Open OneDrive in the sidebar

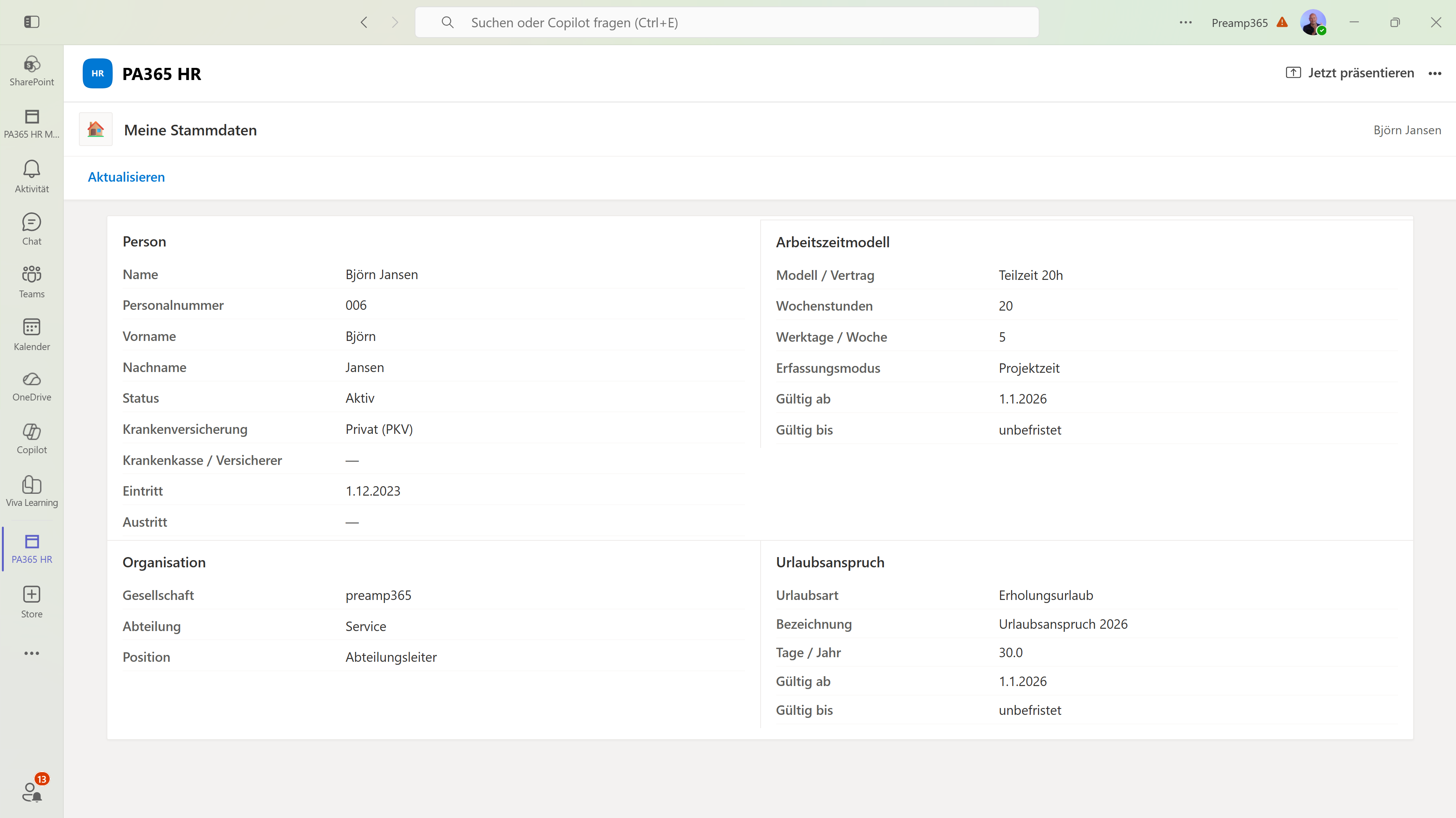point(31,386)
